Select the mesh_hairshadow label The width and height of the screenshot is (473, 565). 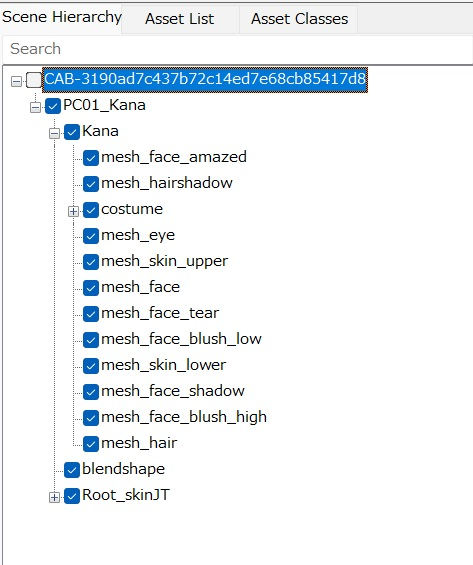[x=167, y=183]
